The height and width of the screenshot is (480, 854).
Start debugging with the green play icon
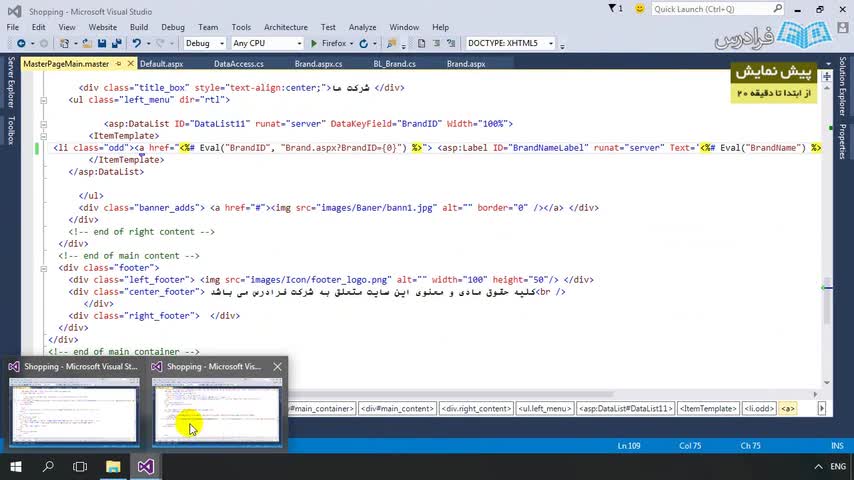(x=314, y=43)
